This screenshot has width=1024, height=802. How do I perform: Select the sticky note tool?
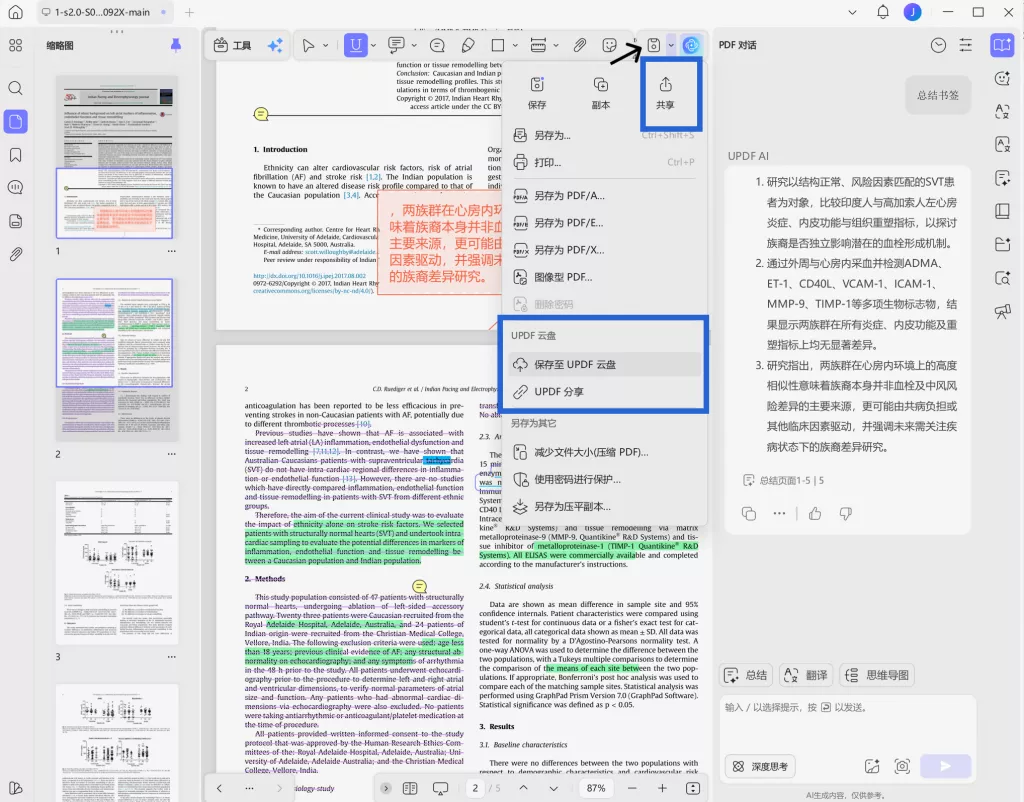point(437,45)
